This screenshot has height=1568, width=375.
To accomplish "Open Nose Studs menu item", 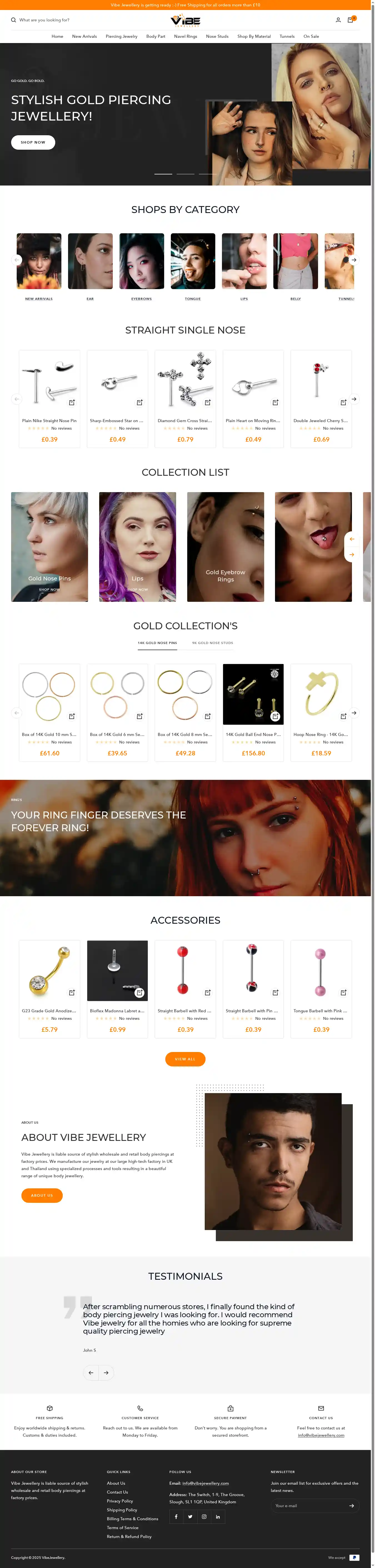I will [x=217, y=37].
